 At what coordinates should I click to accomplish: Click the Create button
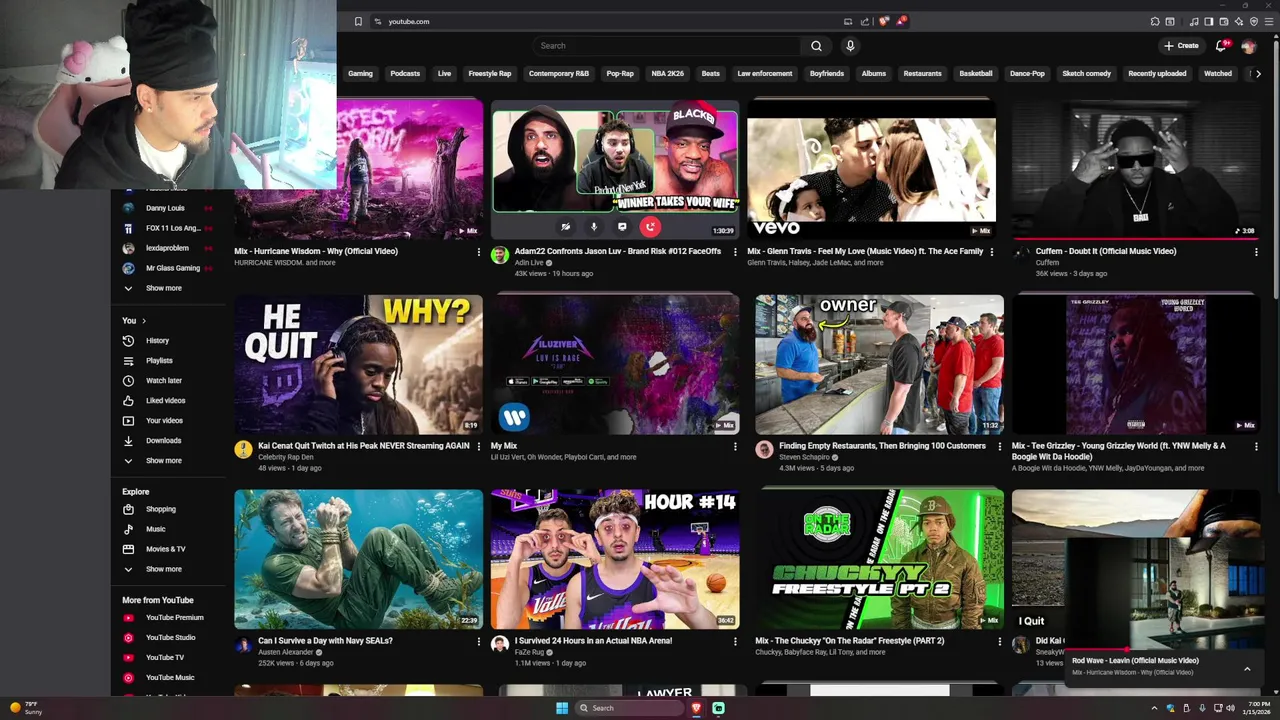click(x=1181, y=46)
